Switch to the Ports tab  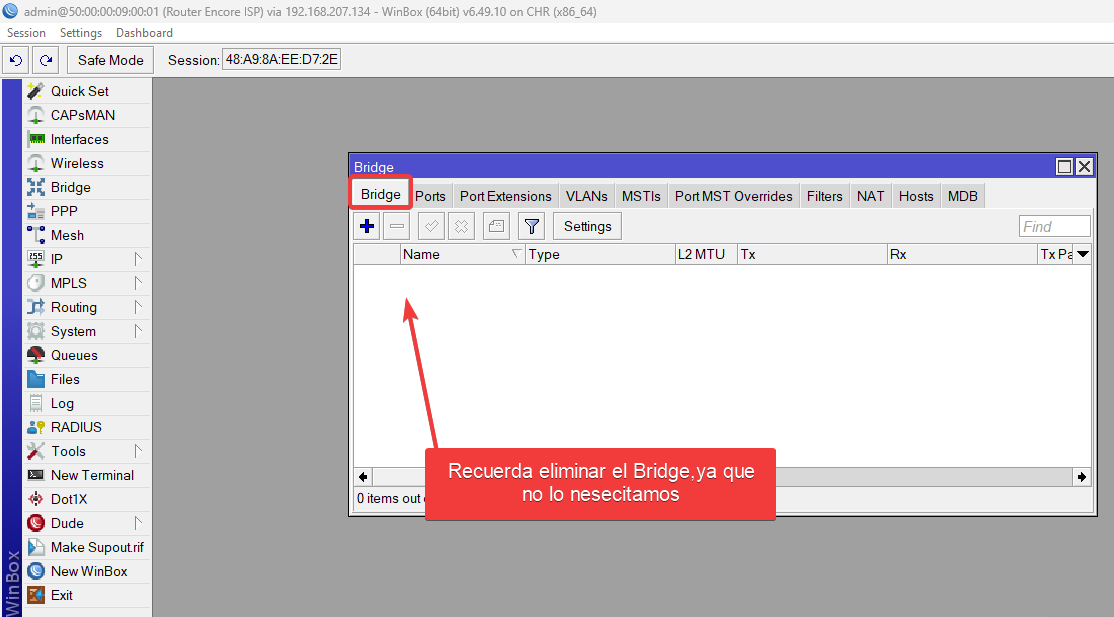click(430, 196)
